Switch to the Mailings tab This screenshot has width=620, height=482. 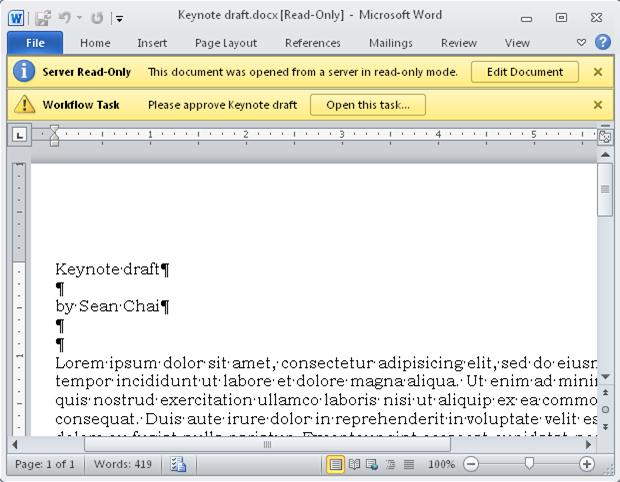point(391,43)
